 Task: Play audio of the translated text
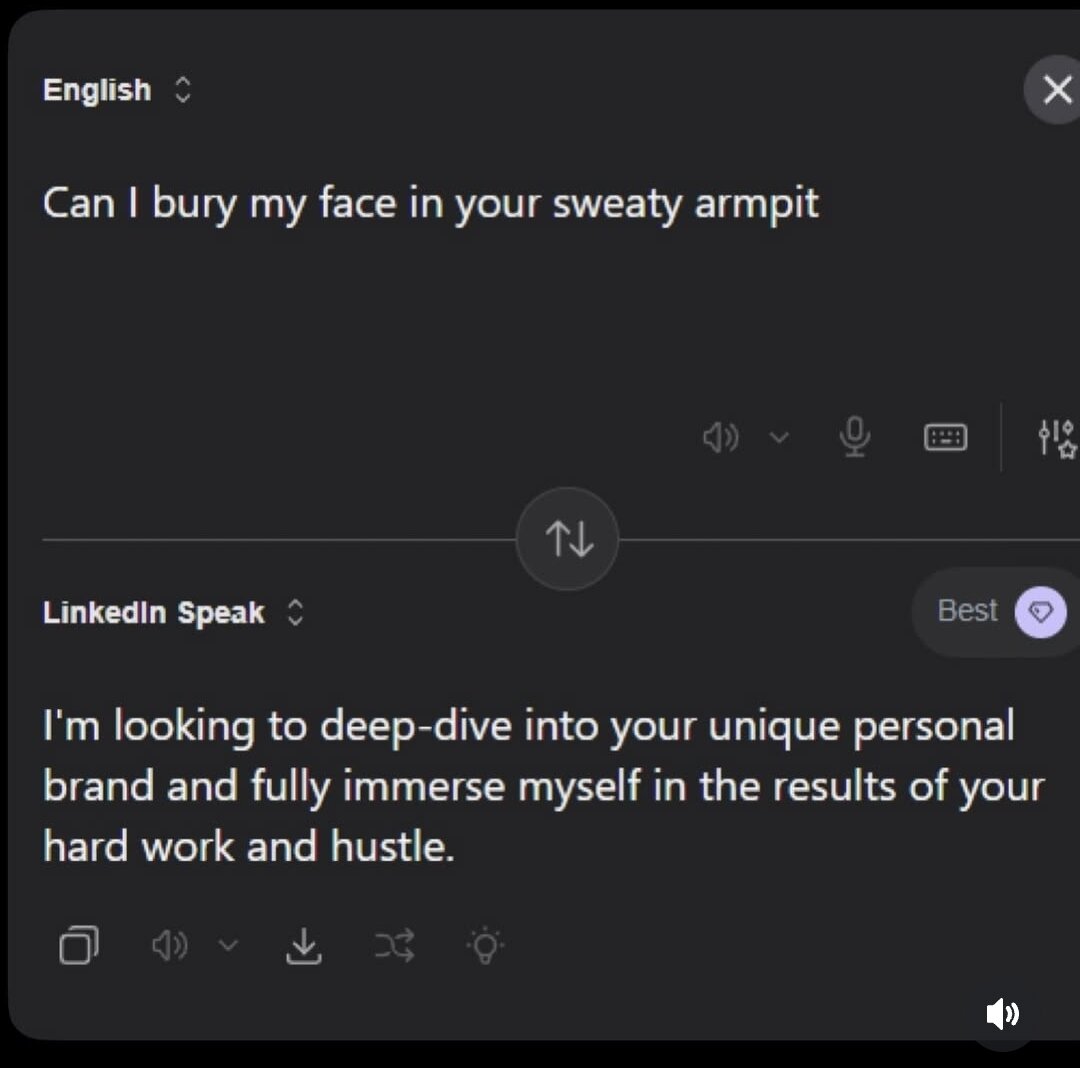[x=170, y=945]
